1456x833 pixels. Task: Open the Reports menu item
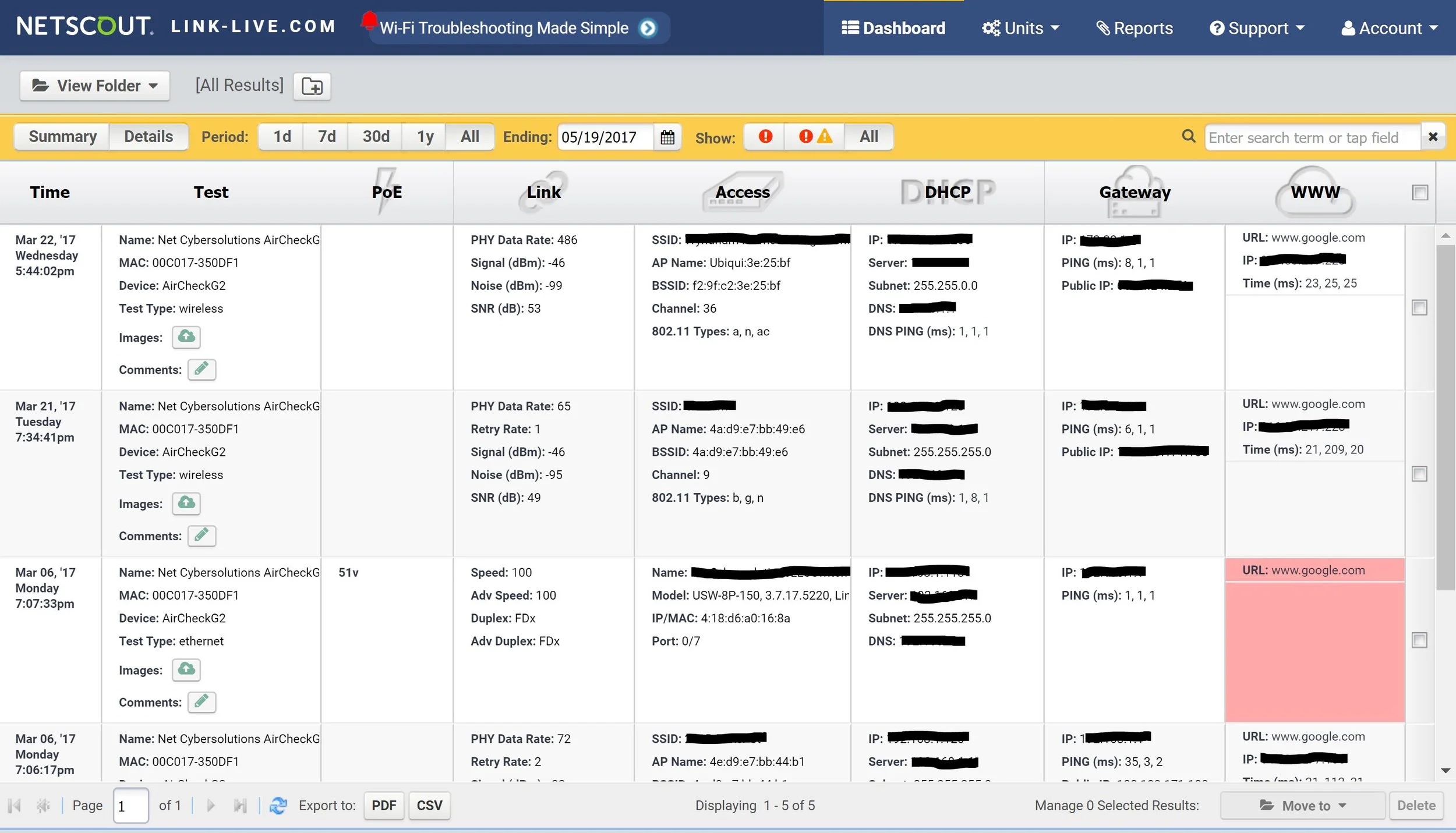coord(1134,28)
